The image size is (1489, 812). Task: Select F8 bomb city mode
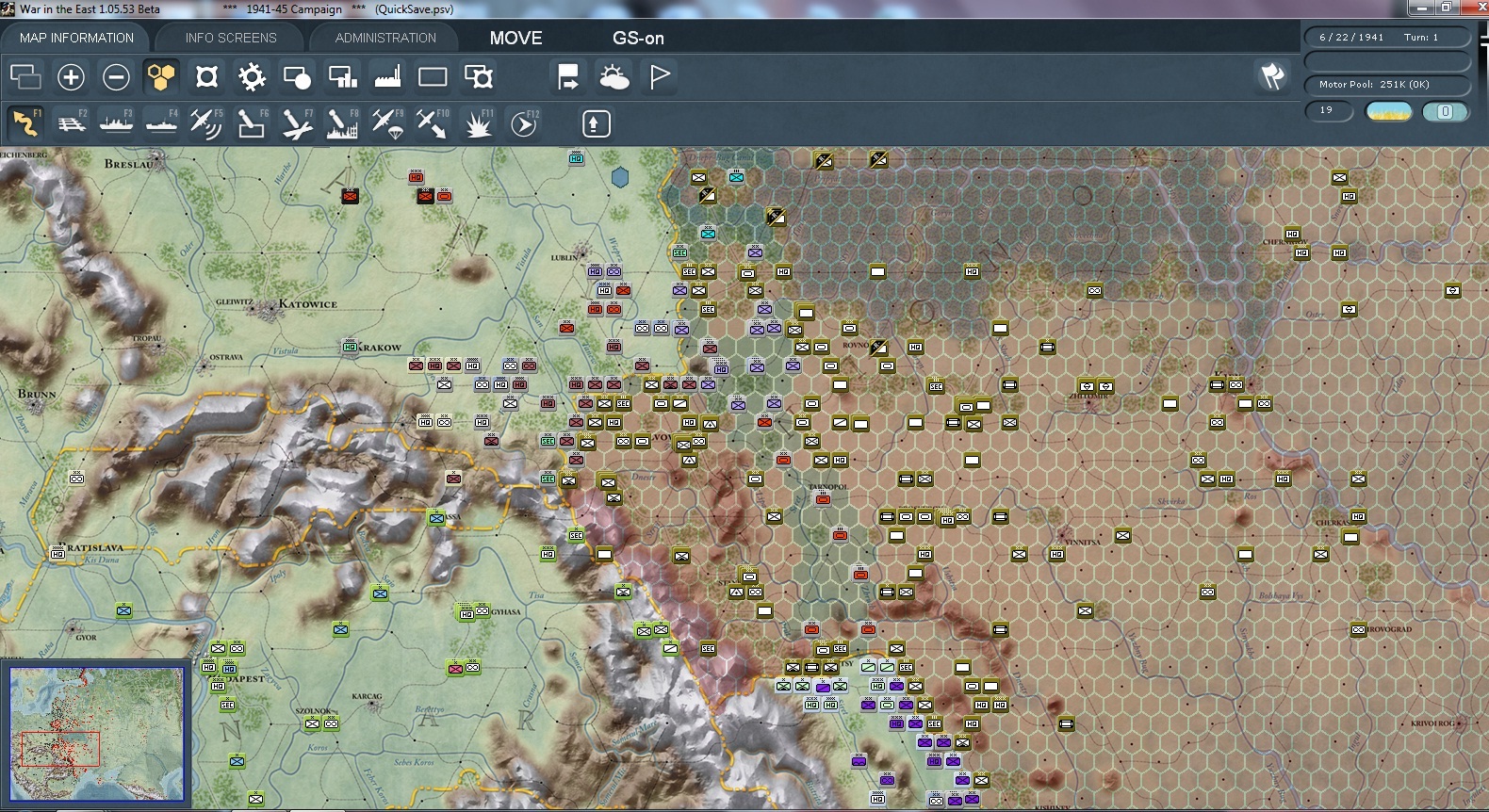click(342, 123)
